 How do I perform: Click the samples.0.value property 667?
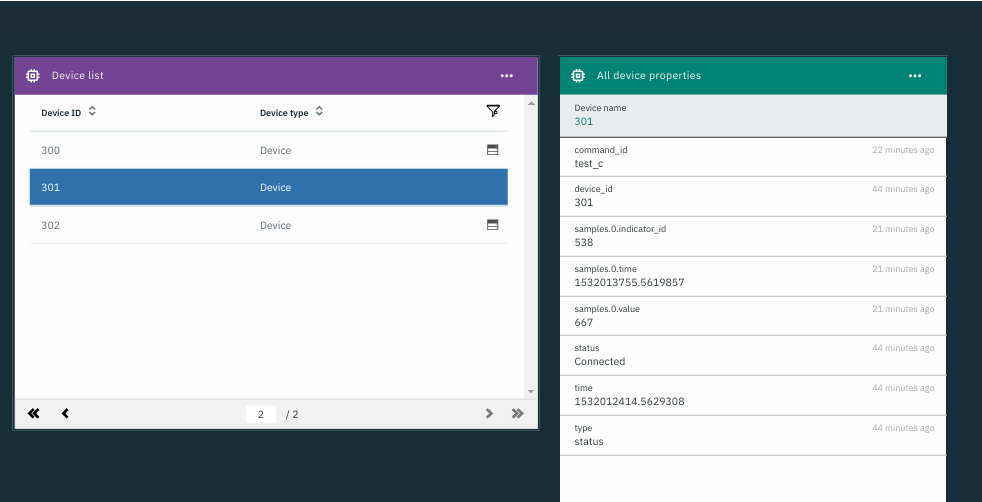pos(584,322)
